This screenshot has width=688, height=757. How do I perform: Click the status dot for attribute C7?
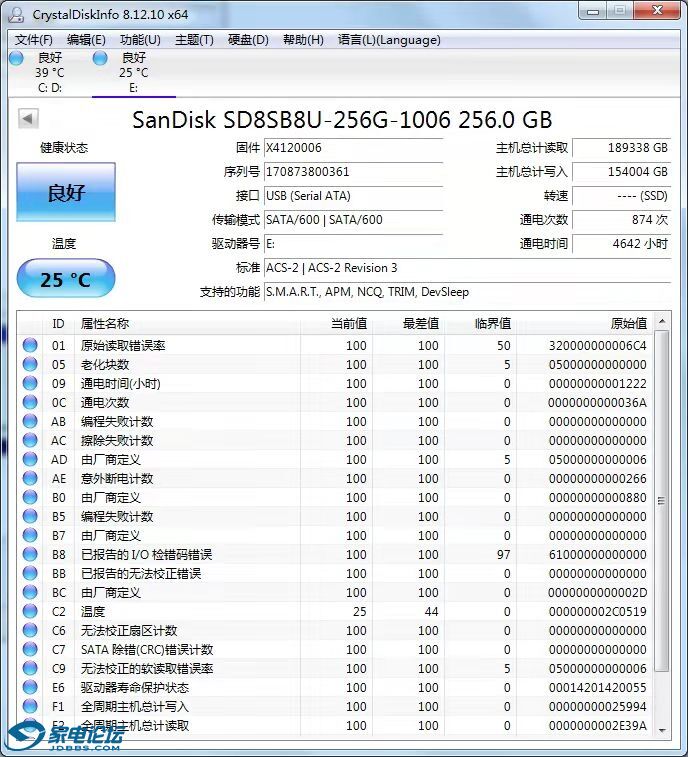pos(30,649)
